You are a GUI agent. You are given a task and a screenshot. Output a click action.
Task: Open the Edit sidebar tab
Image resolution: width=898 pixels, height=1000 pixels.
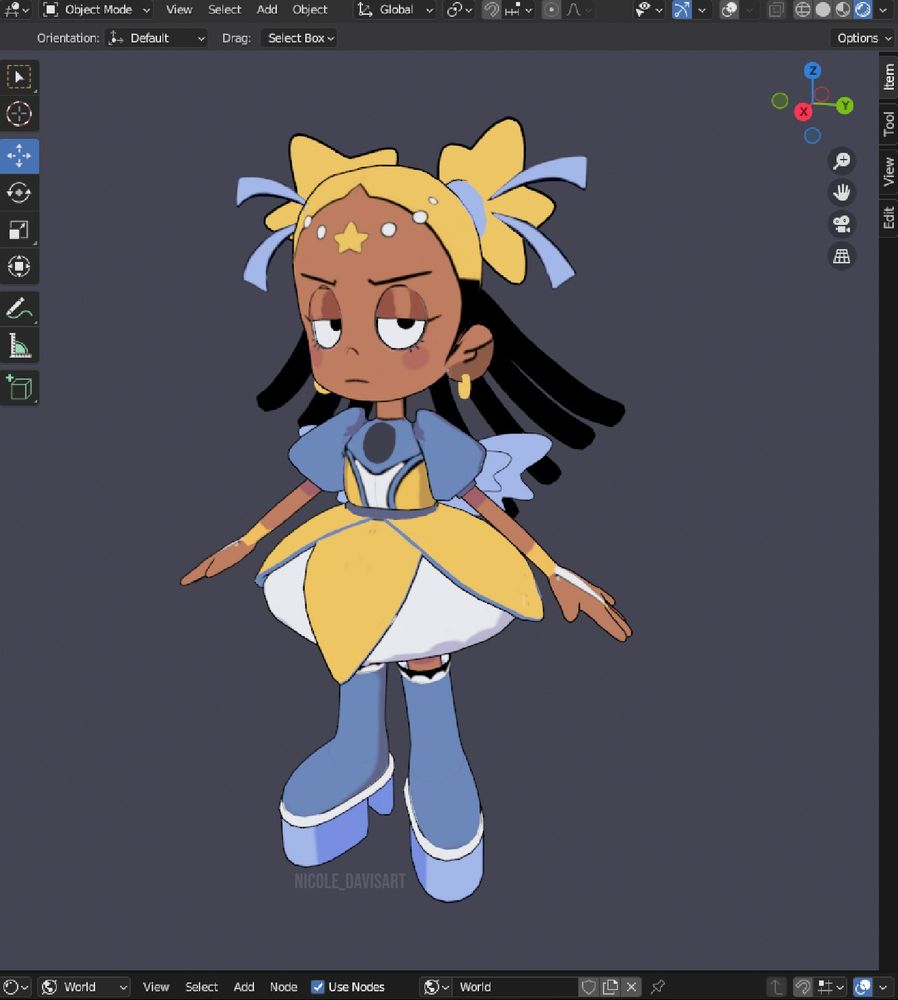point(889,217)
